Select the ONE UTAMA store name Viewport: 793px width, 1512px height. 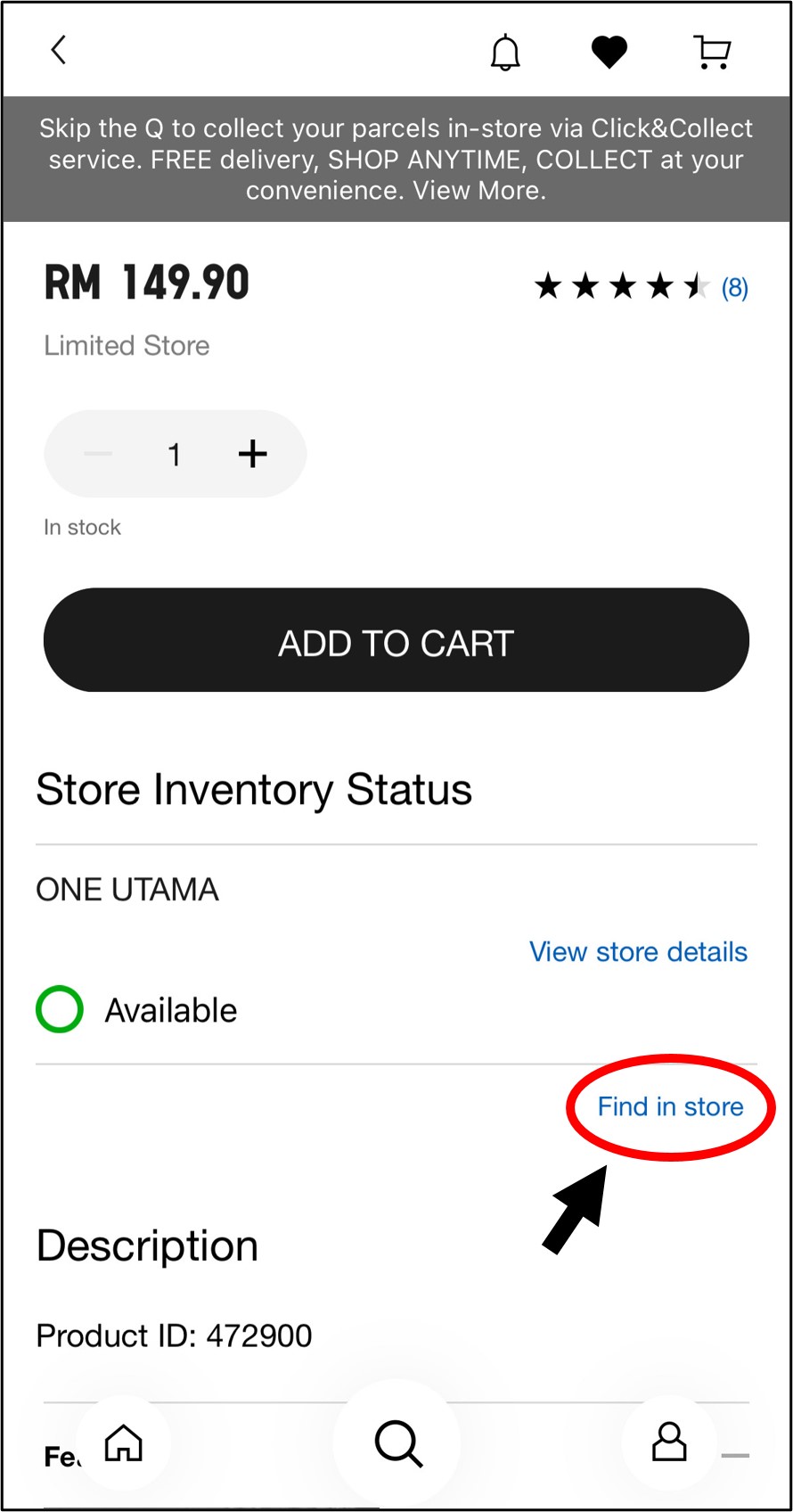point(127,890)
